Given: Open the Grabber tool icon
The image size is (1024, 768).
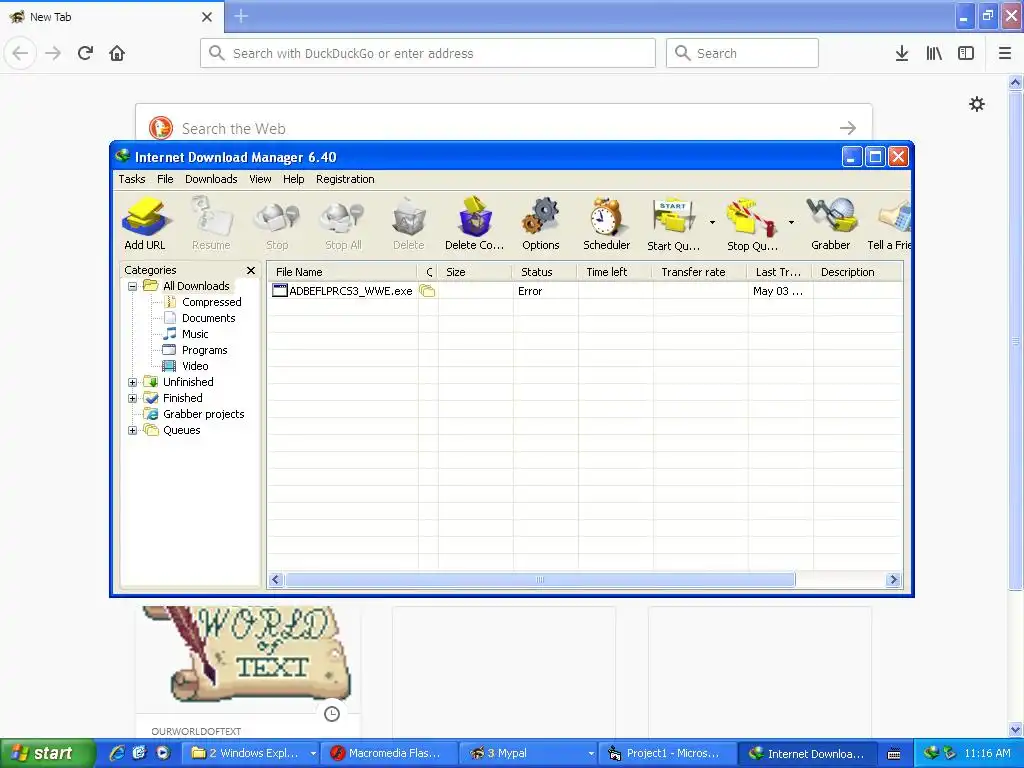Looking at the screenshot, I should click(x=831, y=224).
